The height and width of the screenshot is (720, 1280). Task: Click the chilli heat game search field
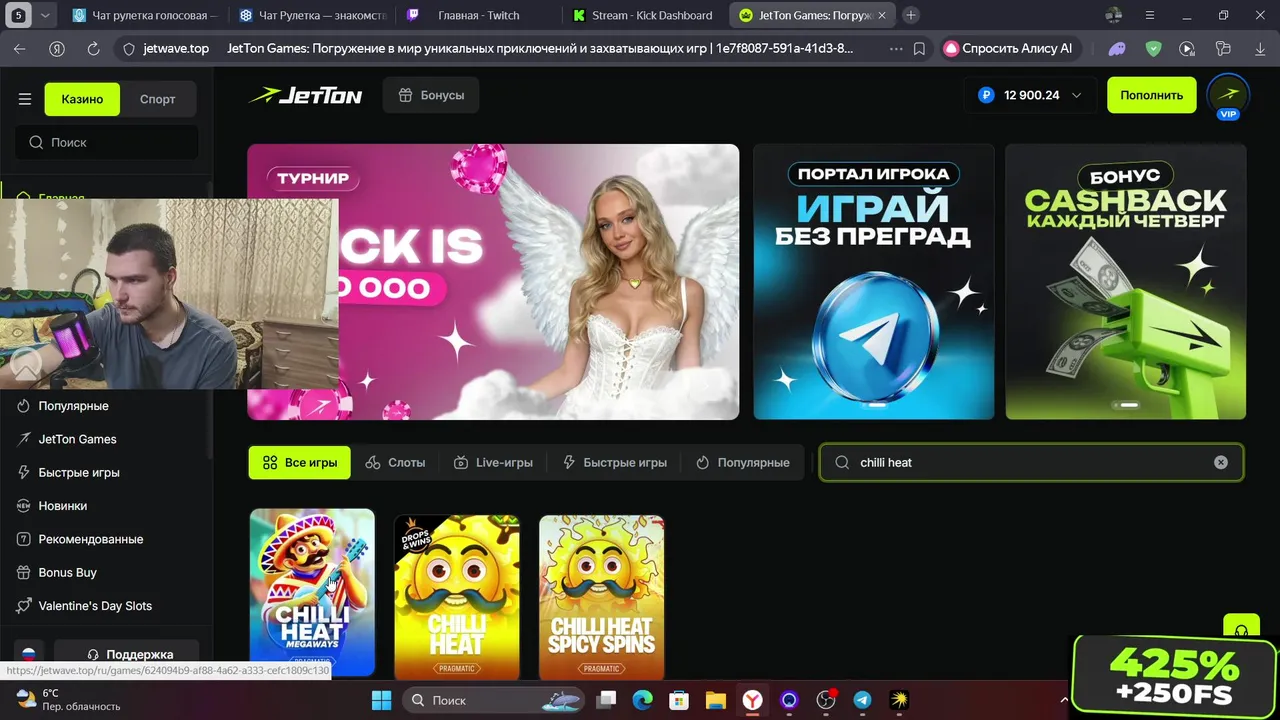1030,462
